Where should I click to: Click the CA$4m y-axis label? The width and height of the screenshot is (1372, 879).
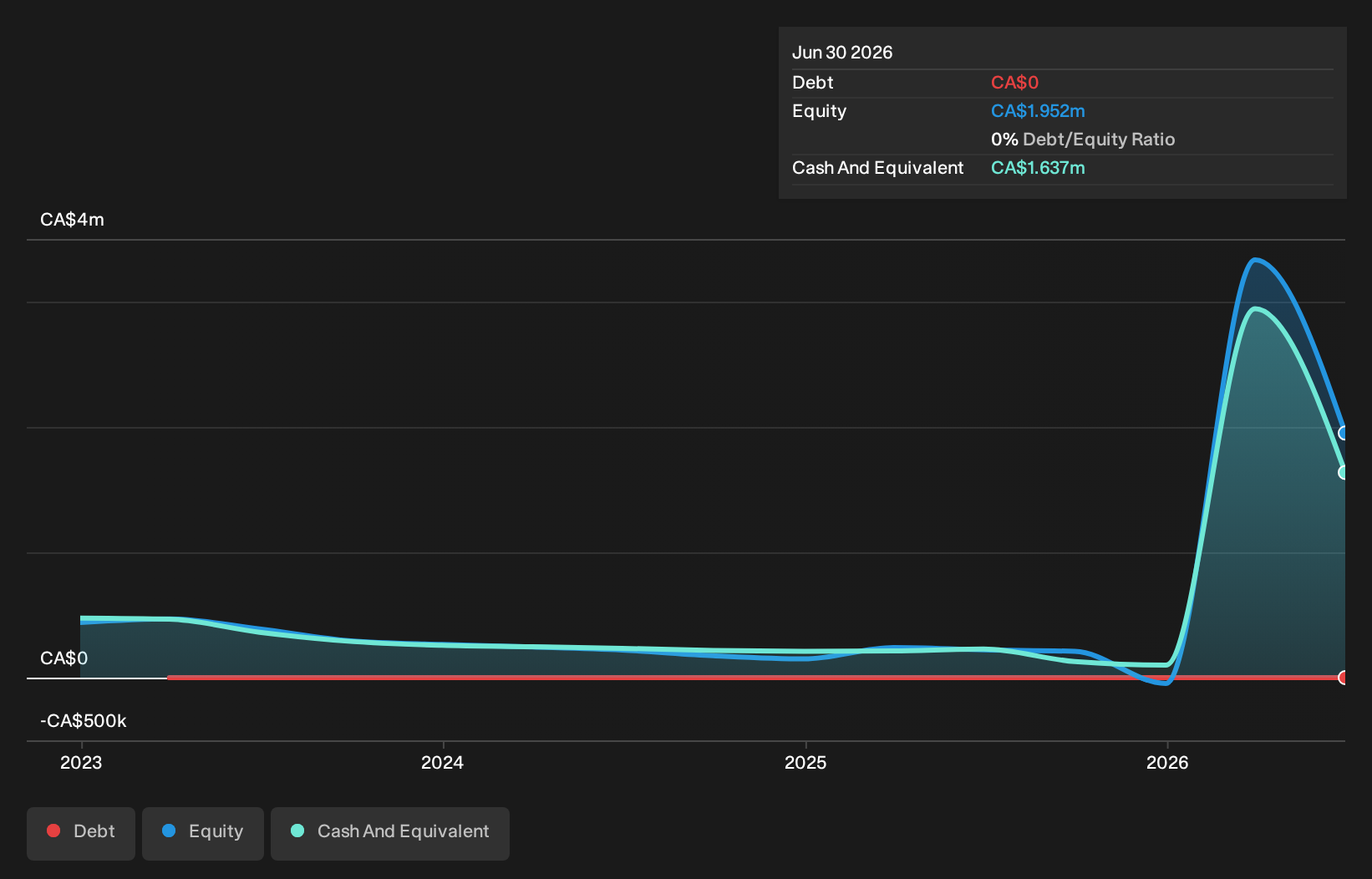pos(72,220)
